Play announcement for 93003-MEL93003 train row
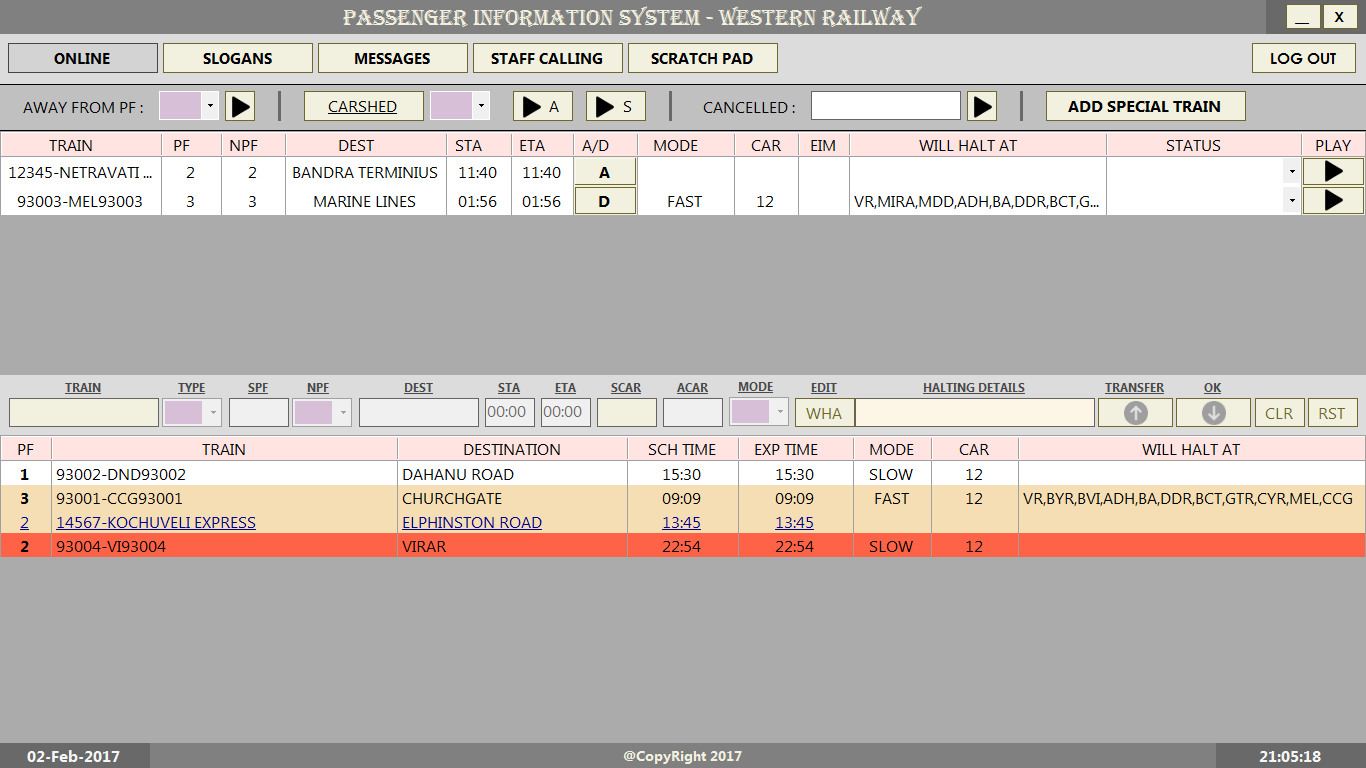Image resolution: width=1366 pixels, height=768 pixels. click(1333, 201)
